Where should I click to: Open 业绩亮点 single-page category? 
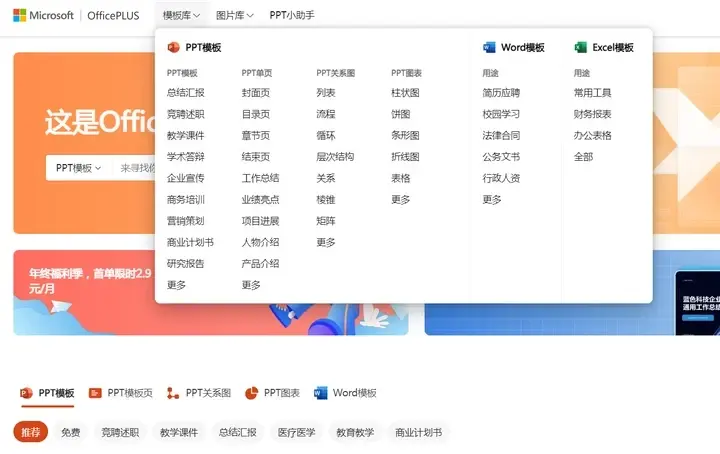click(260, 200)
